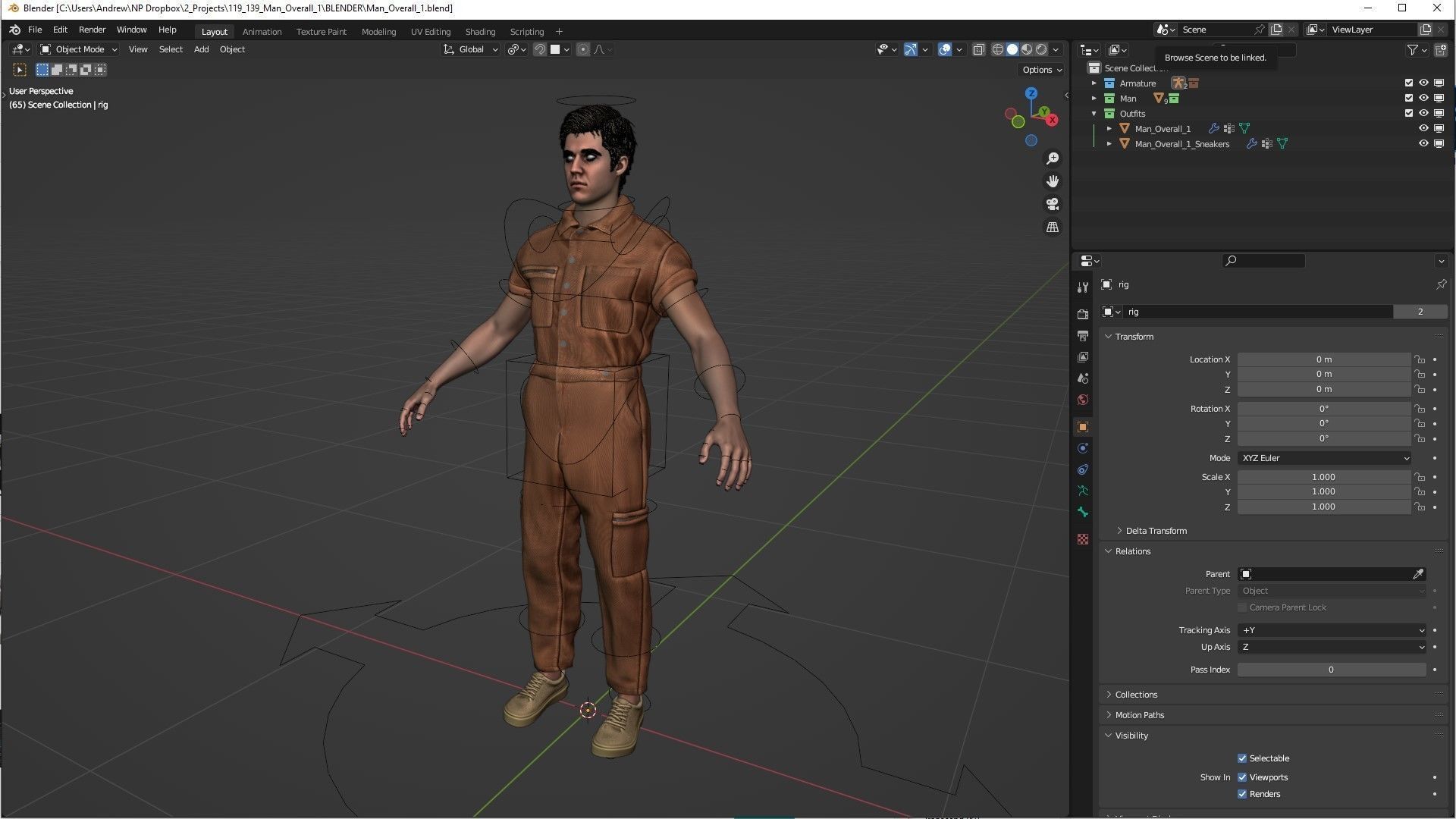Switch to the Animation workspace tab
Viewport: 1456px width, 819px height.
[x=262, y=32]
